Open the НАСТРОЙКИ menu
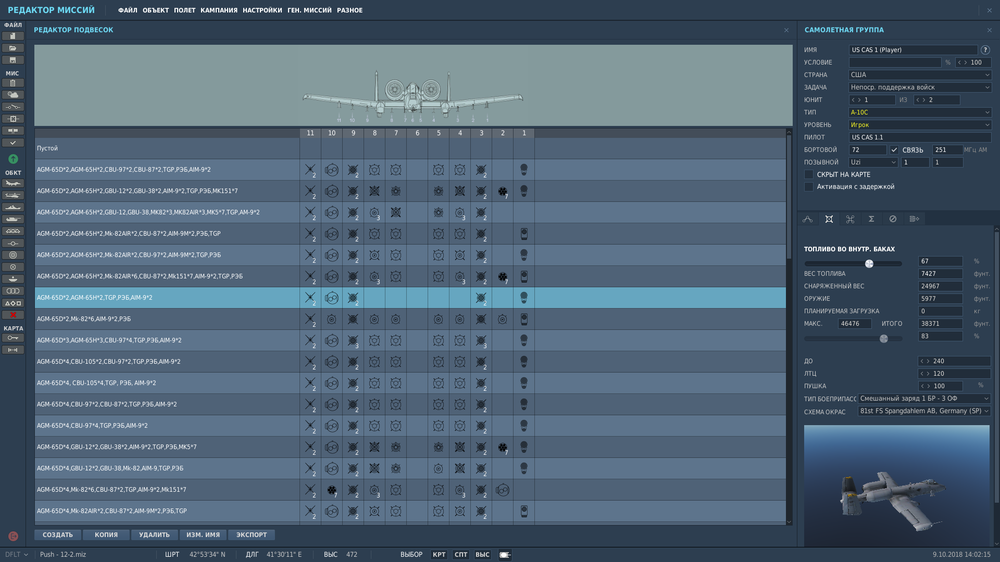The image size is (1000, 562). click(x=262, y=10)
